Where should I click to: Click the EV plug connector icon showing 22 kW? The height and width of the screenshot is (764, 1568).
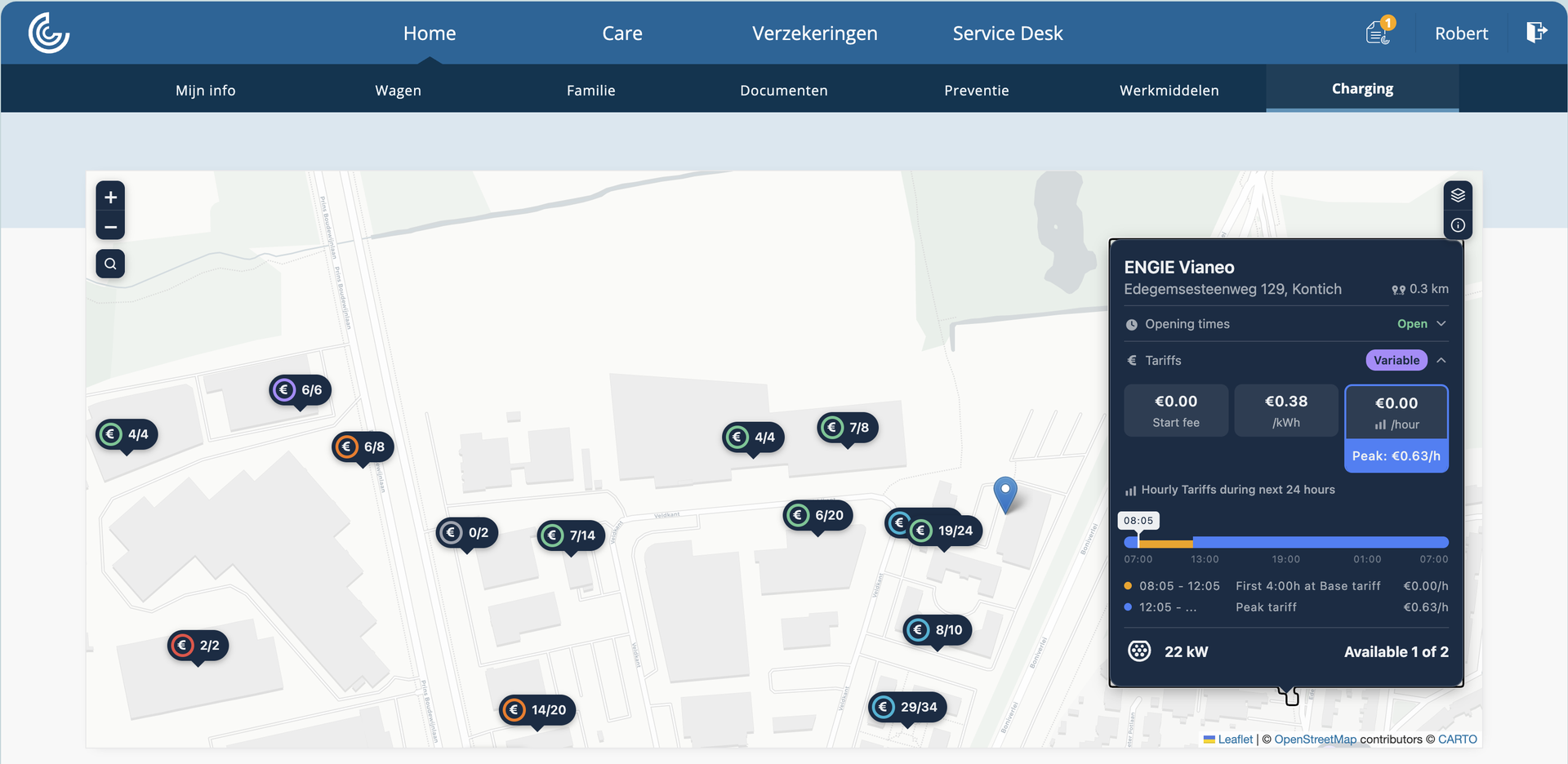pos(1140,651)
